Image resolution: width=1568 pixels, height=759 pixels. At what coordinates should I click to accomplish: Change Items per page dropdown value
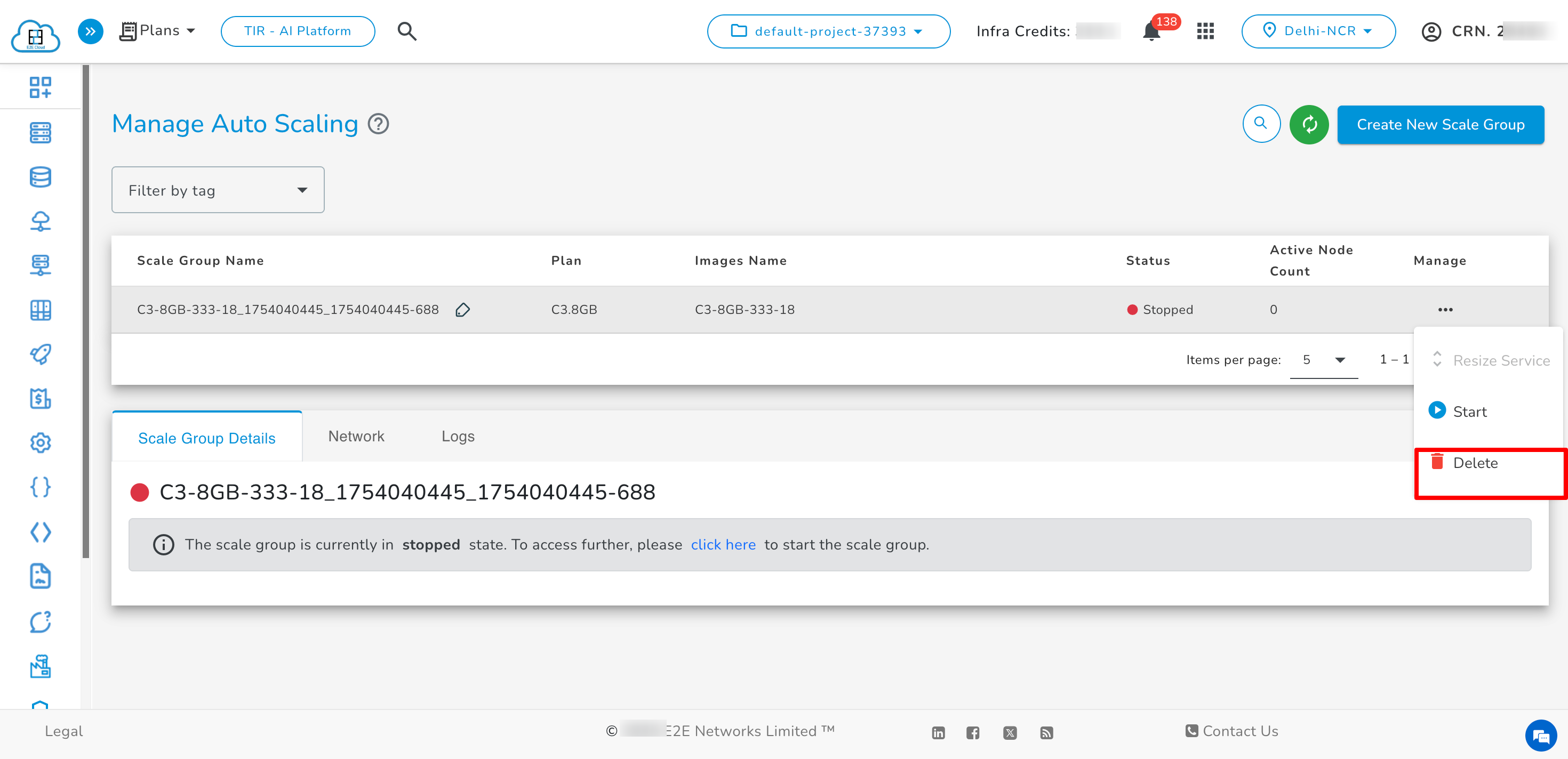pyautogui.click(x=1323, y=360)
